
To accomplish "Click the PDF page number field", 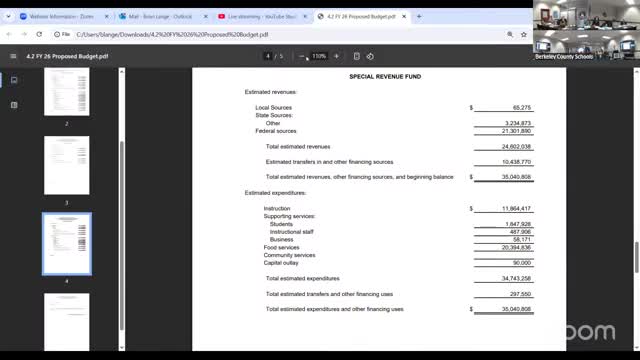I will pos(268,56).
